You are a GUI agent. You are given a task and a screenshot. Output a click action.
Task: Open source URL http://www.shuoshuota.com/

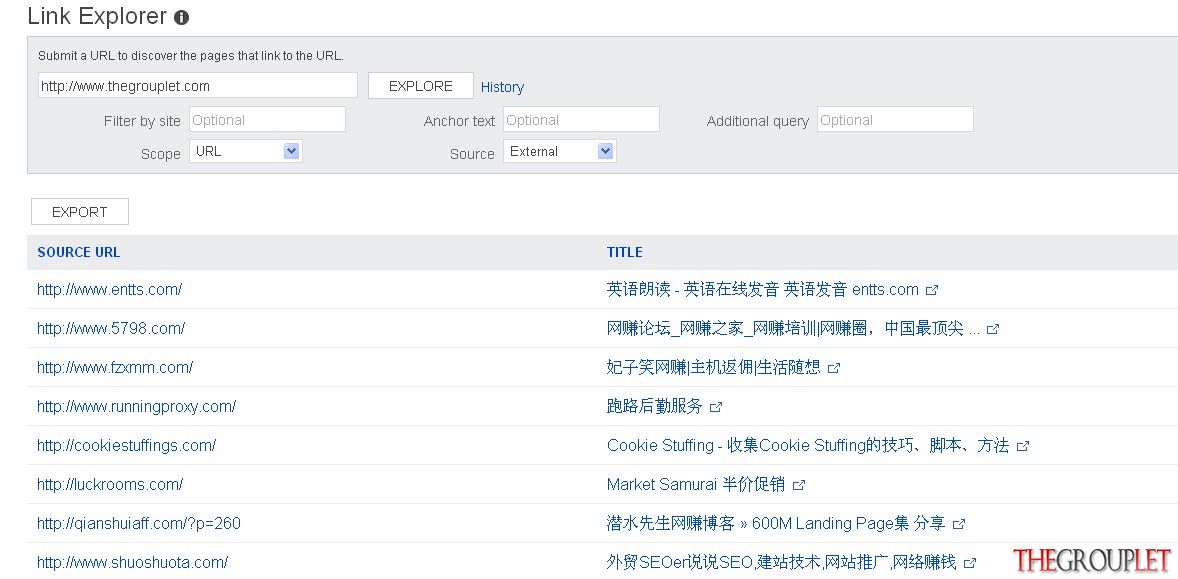[x=132, y=562]
